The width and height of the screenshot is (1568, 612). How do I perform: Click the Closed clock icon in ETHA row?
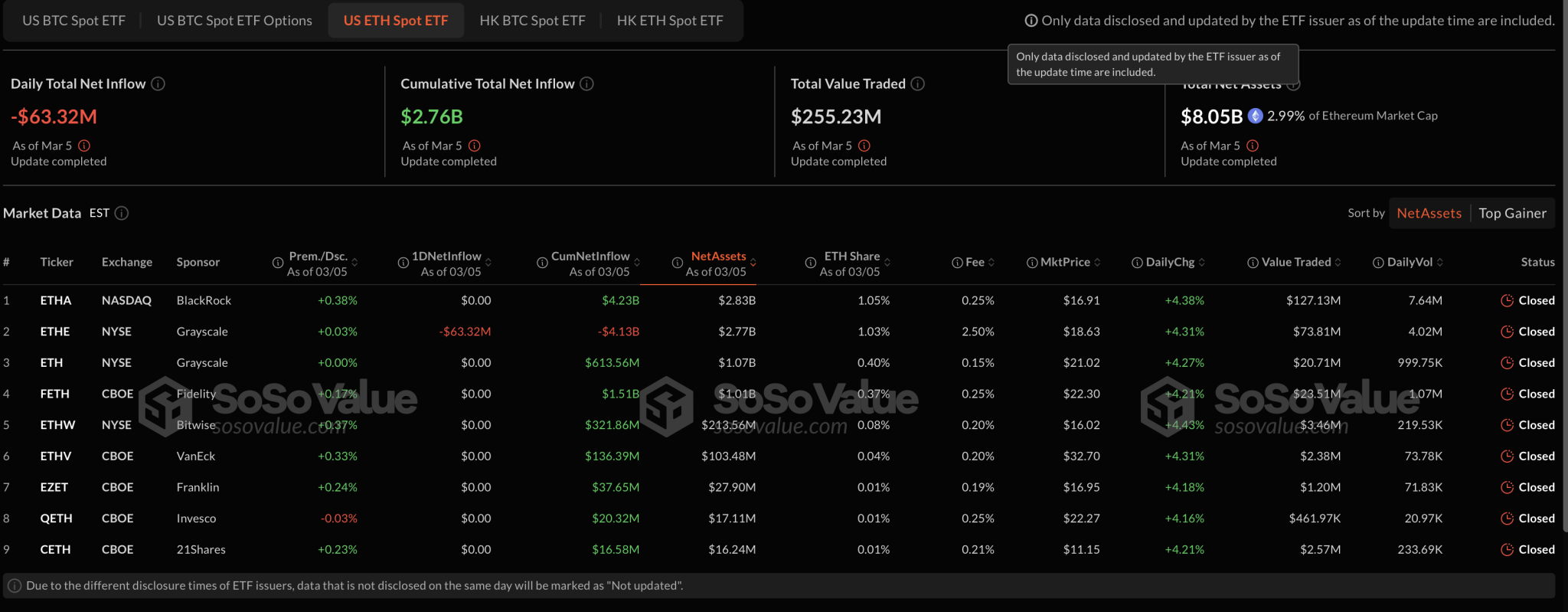coord(1507,300)
